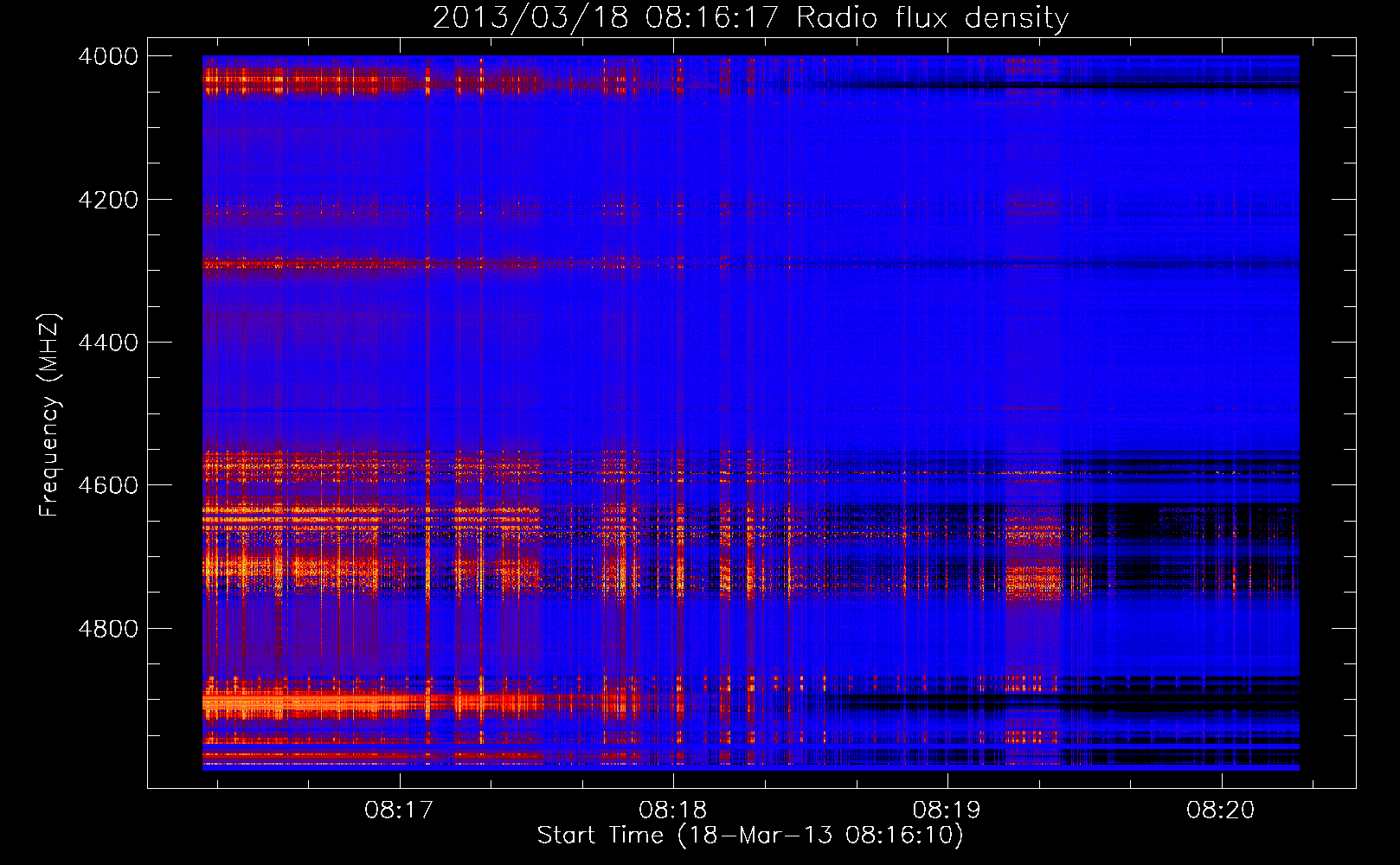
Task: Click the '4600' frequency axis label
Action: 108,485
